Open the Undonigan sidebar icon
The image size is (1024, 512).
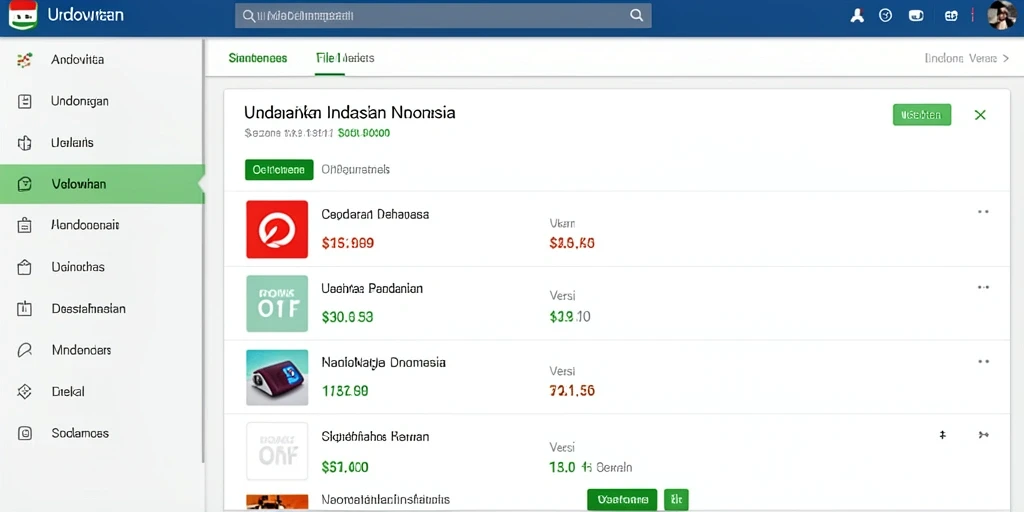click(24, 101)
